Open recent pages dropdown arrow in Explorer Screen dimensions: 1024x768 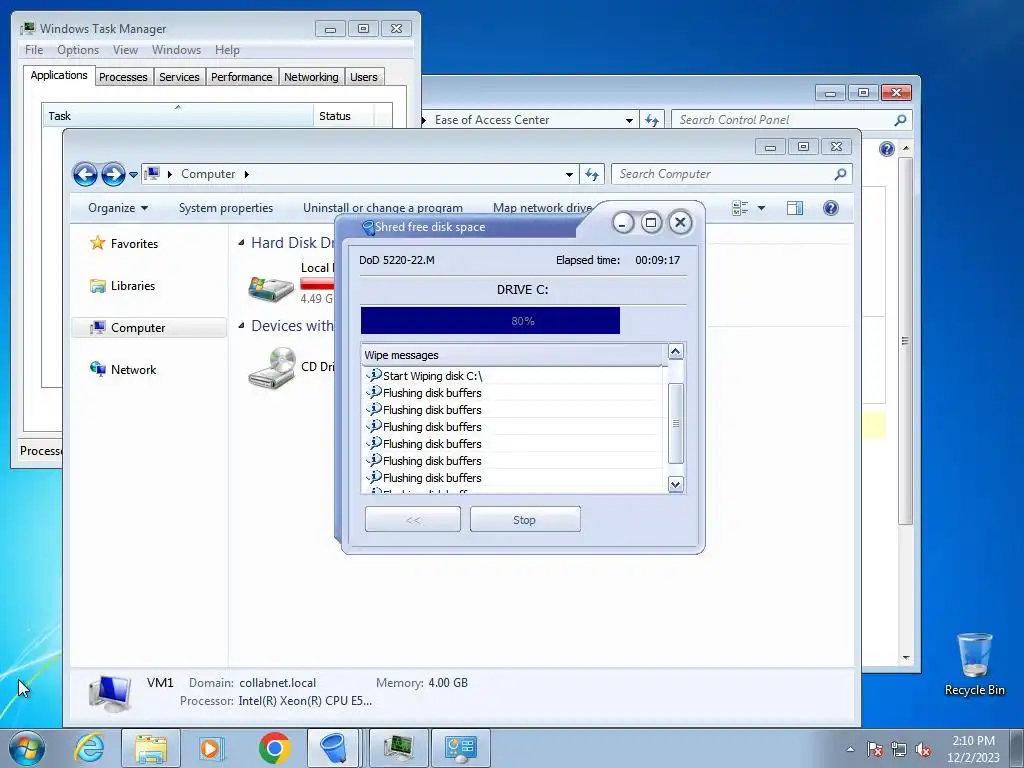click(x=133, y=174)
